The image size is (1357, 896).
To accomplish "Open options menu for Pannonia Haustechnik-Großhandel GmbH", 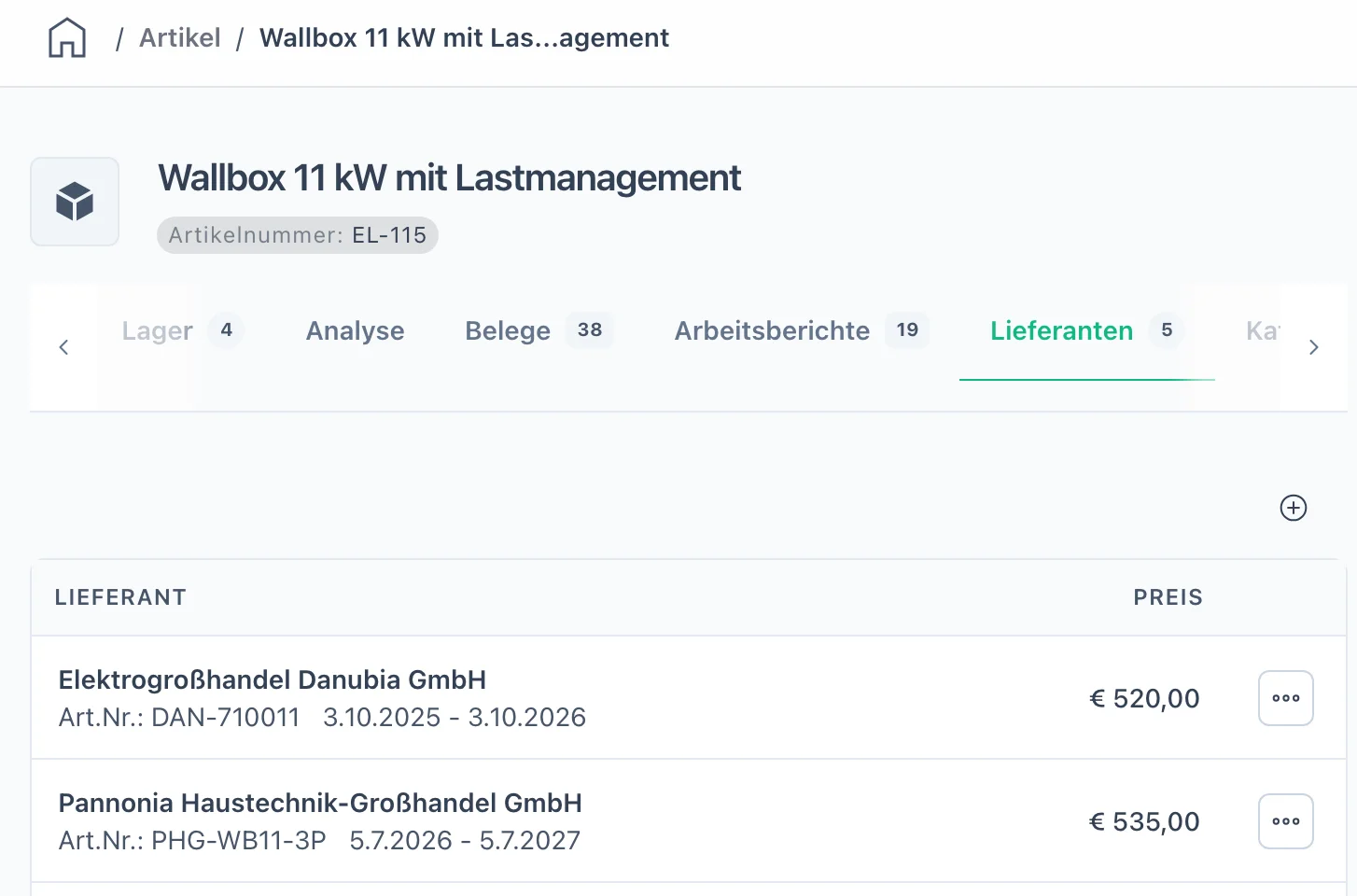I will 1285,821.
